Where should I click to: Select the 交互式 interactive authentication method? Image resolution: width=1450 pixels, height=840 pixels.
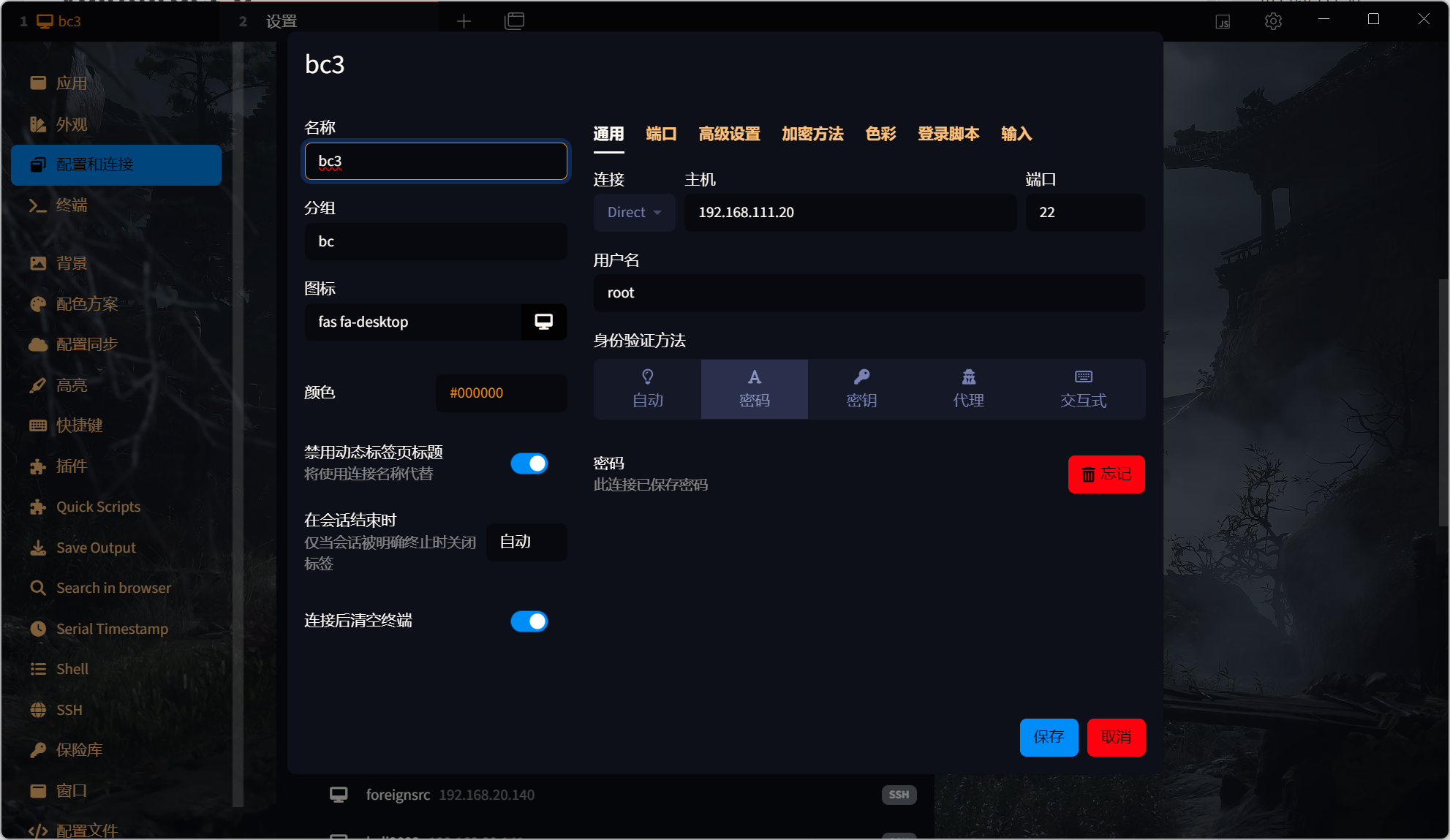1083,389
